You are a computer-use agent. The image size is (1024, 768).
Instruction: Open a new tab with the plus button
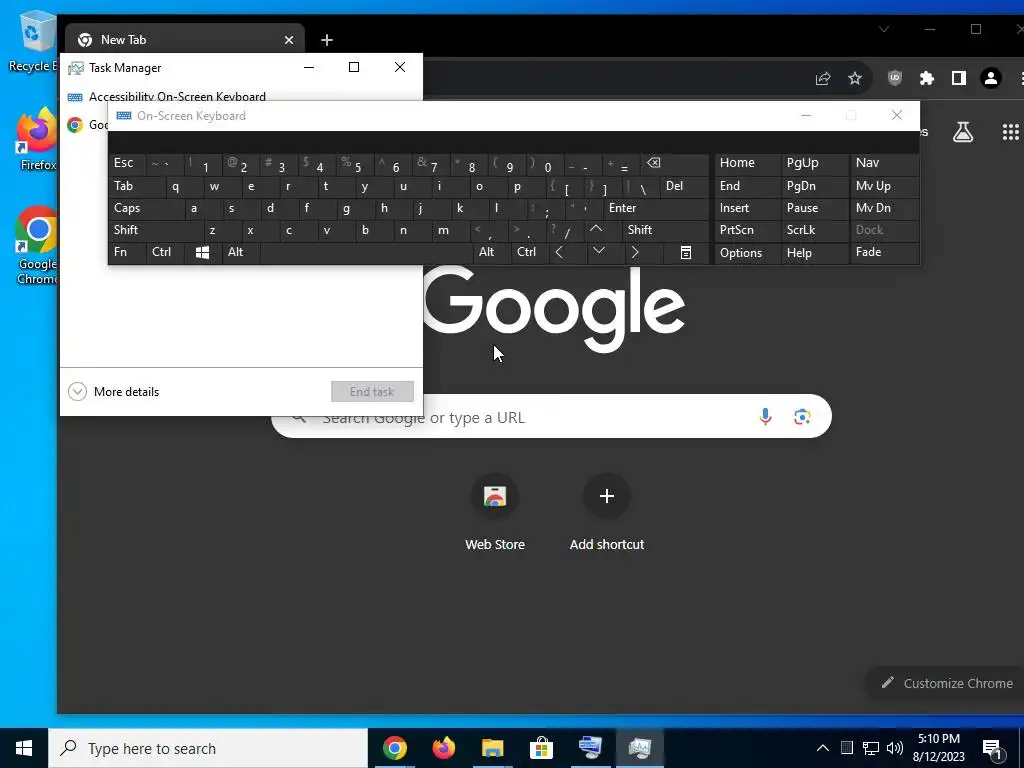tap(327, 40)
